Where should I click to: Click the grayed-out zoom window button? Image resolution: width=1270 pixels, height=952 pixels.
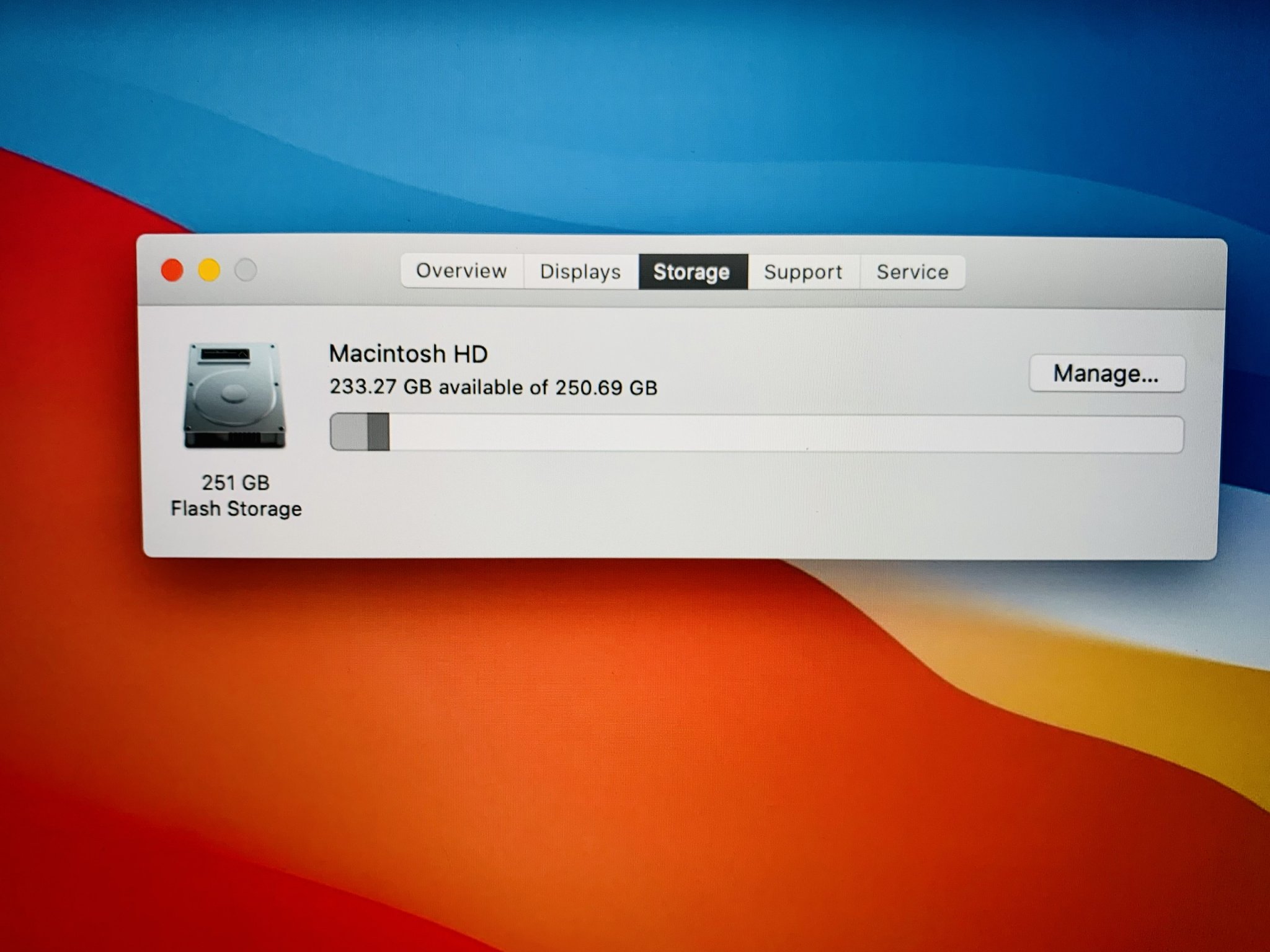pyautogui.click(x=246, y=270)
